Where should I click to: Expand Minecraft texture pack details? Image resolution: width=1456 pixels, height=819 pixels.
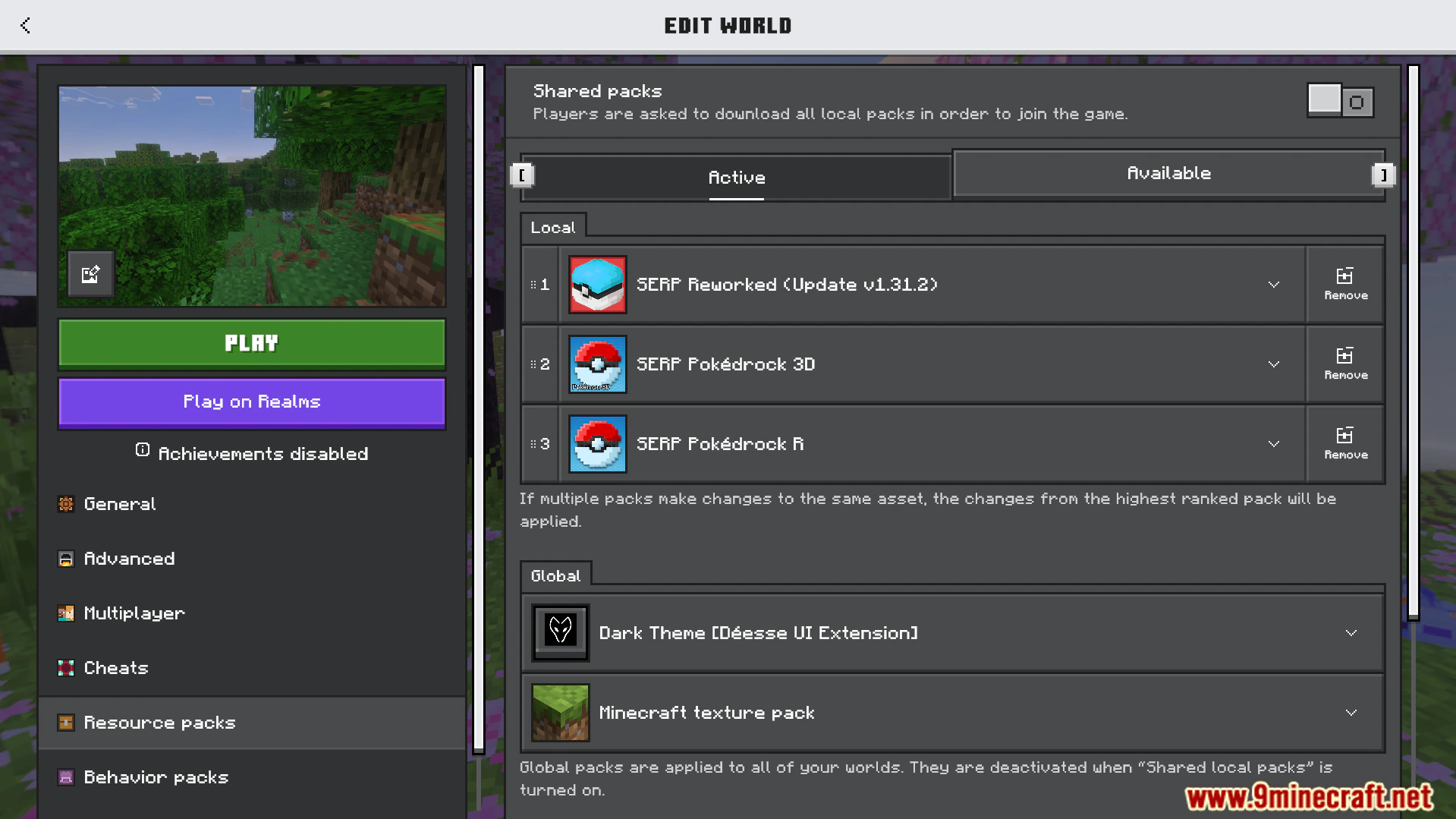(x=1351, y=713)
